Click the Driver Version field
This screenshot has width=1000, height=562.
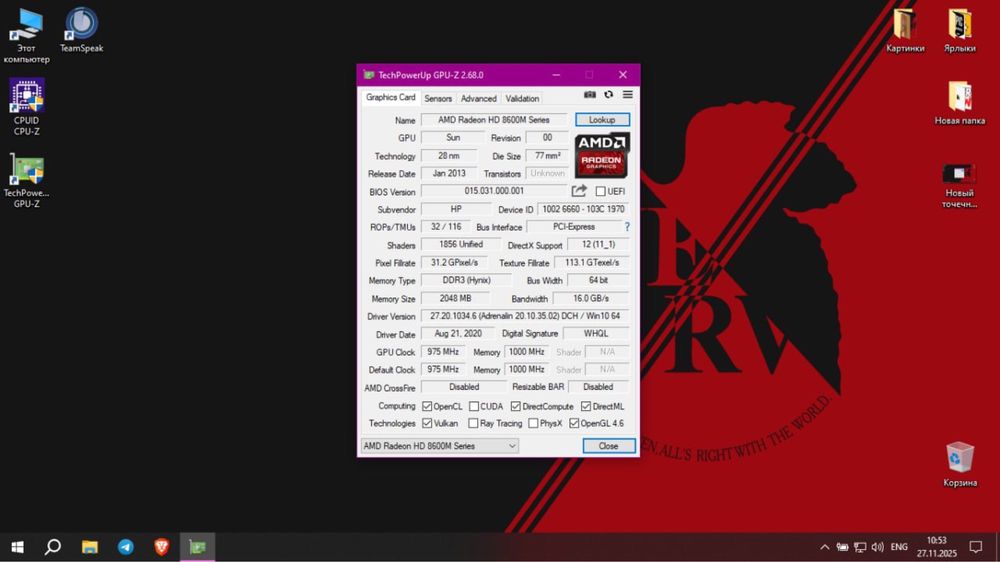pos(525,316)
